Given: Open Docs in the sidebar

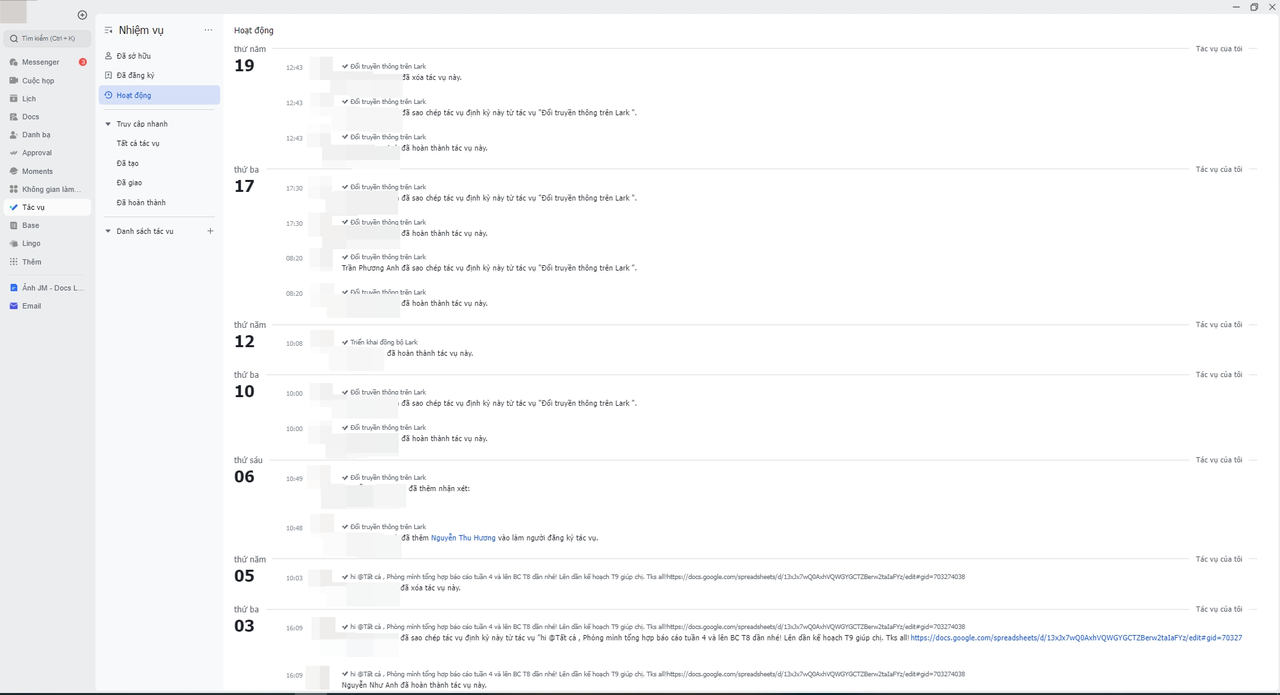Looking at the screenshot, I should (30, 117).
